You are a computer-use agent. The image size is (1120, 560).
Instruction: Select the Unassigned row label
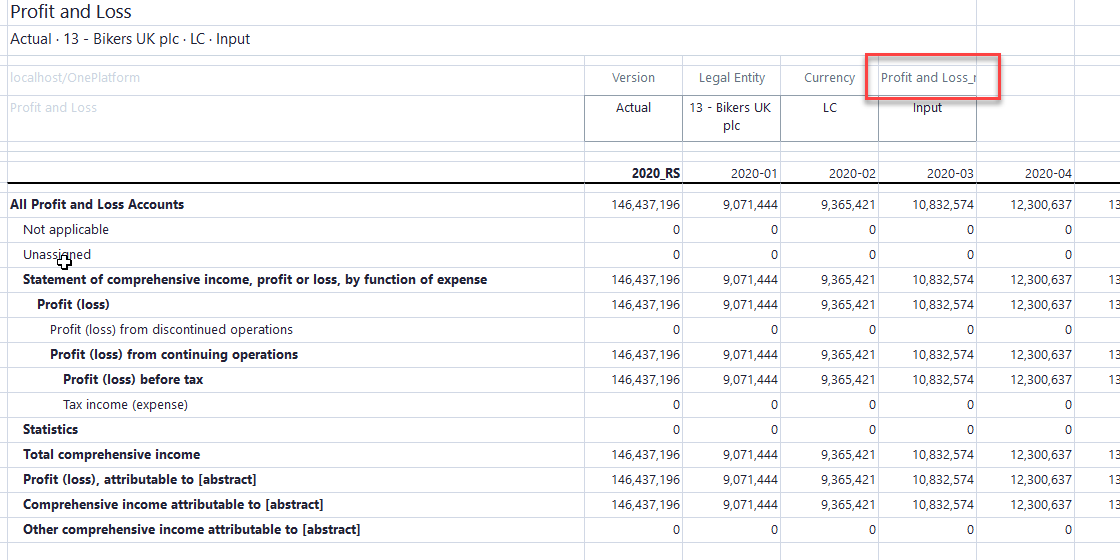point(57,255)
